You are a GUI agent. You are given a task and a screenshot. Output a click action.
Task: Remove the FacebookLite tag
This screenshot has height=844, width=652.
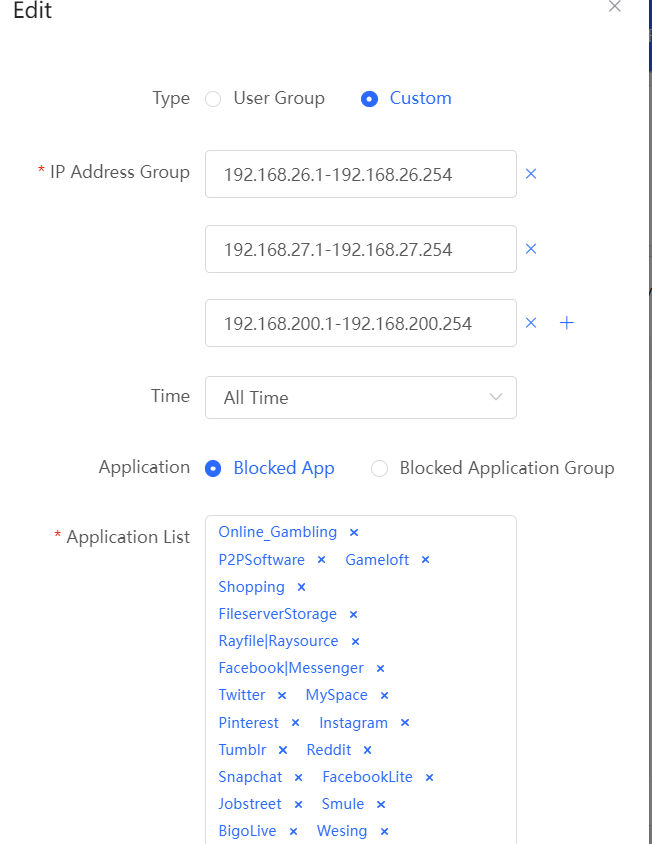(x=429, y=777)
